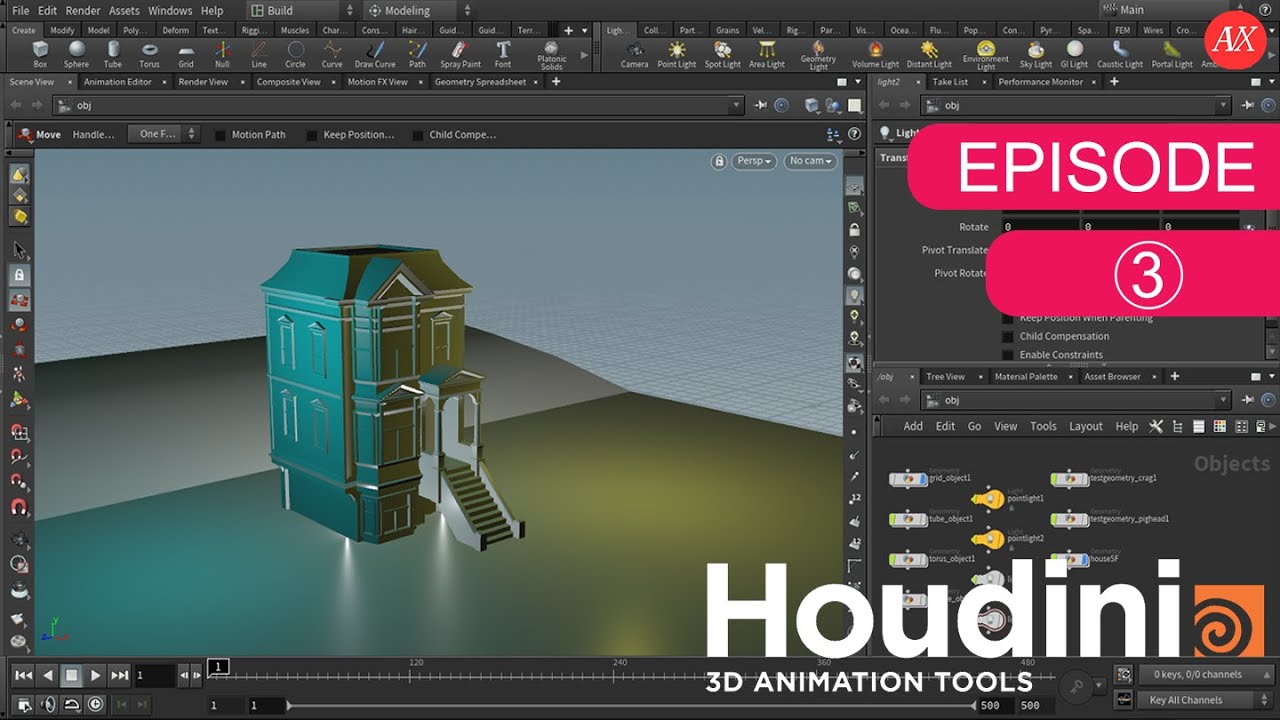Click the frame 1 timeline marker

pos(219,666)
